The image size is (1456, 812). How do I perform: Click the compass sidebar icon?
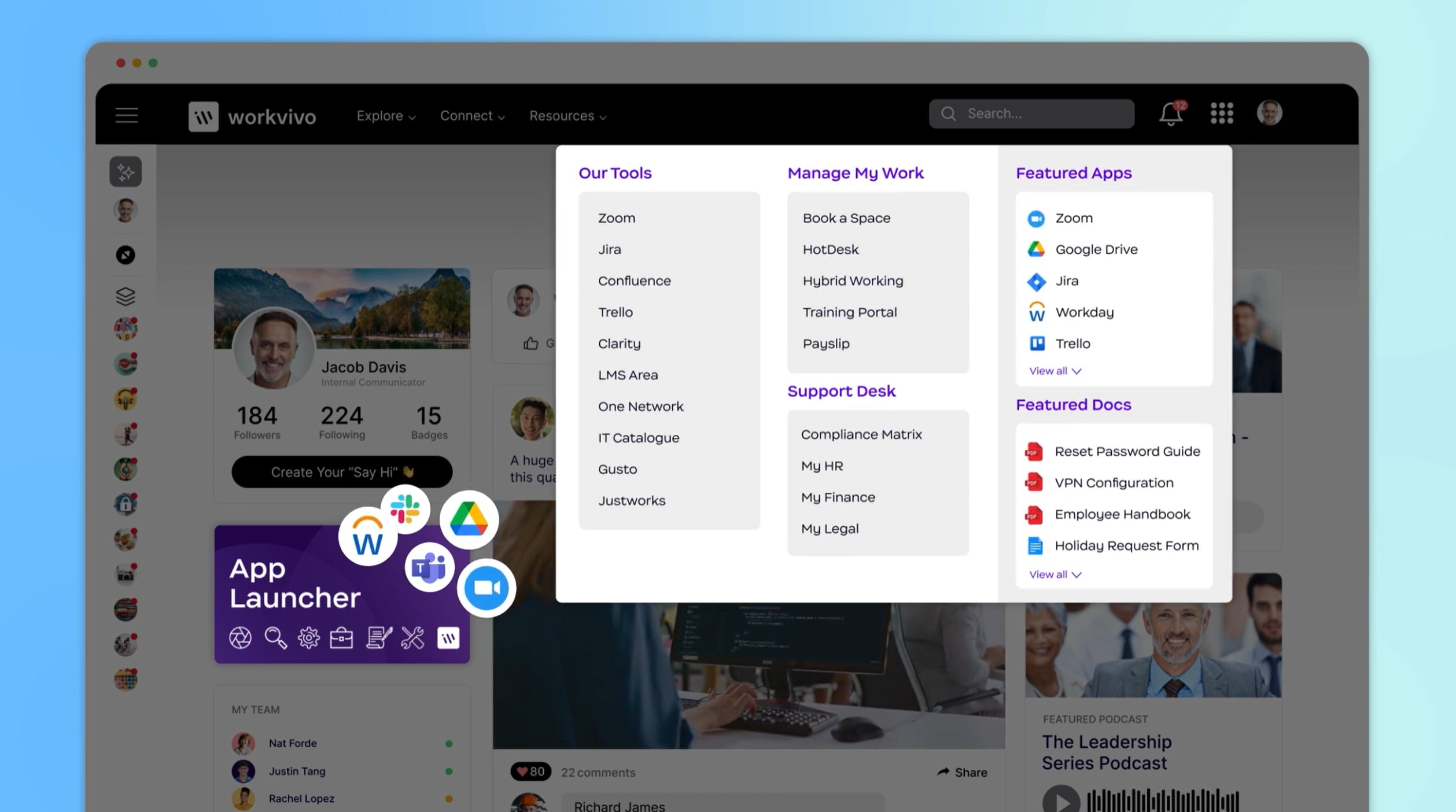pyautogui.click(x=126, y=255)
